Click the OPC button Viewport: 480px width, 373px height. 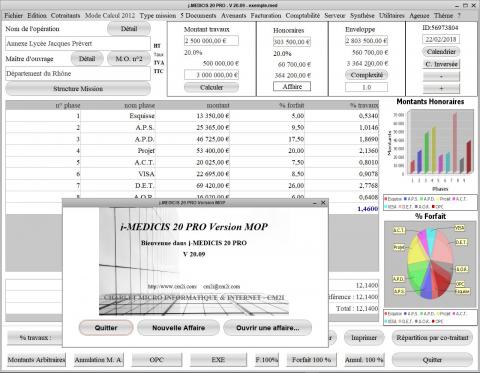[157, 360]
